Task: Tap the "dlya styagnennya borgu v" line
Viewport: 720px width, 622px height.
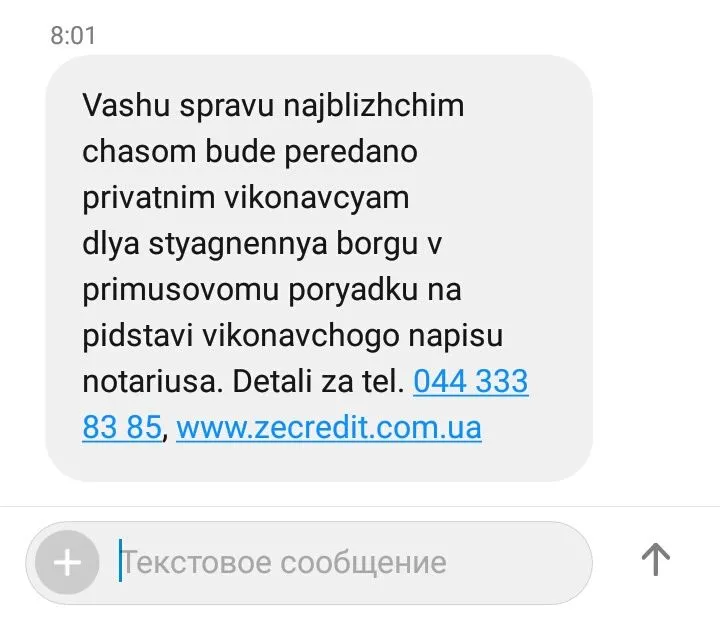Action: click(x=262, y=245)
